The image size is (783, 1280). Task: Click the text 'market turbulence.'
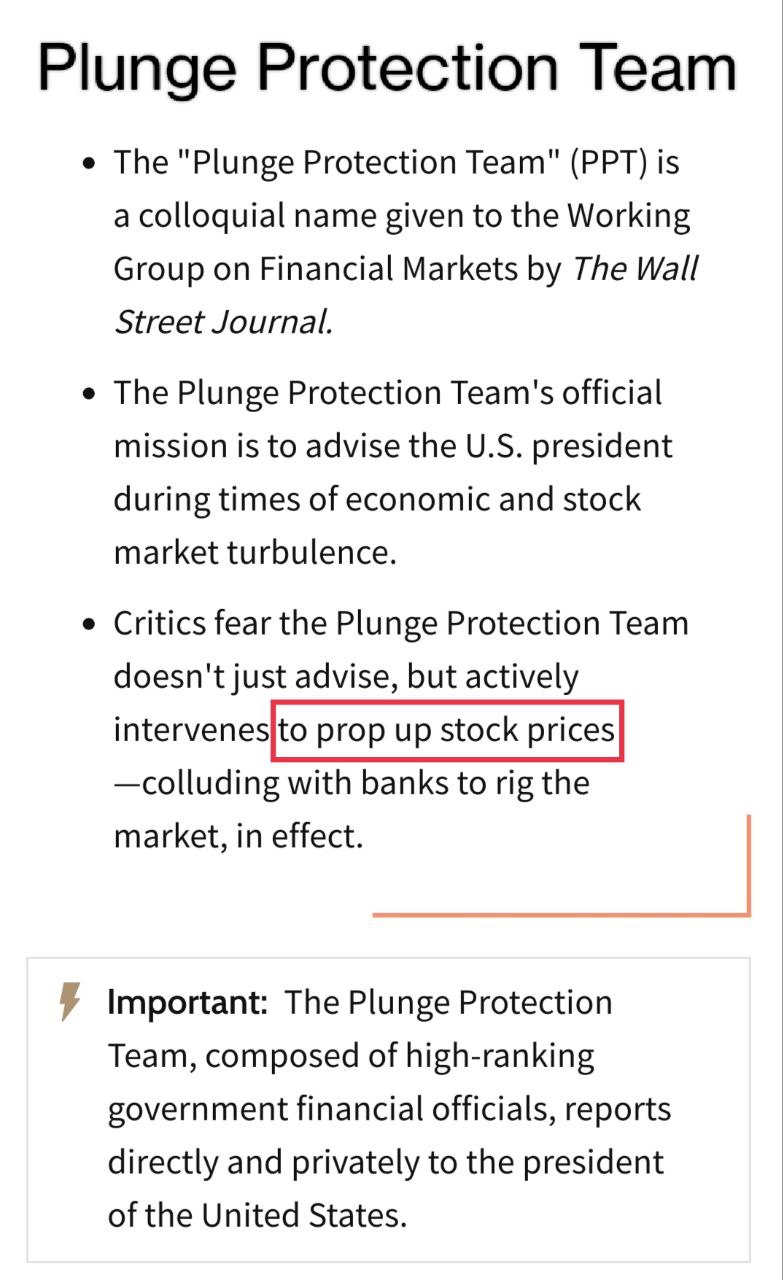[255, 553]
